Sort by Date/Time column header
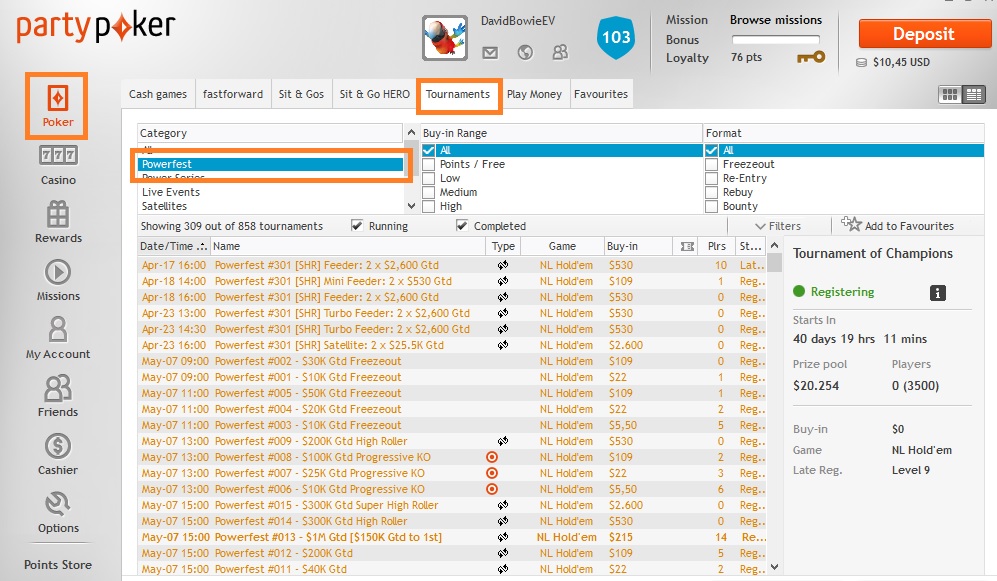 pyautogui.click(x=173, y=246)
